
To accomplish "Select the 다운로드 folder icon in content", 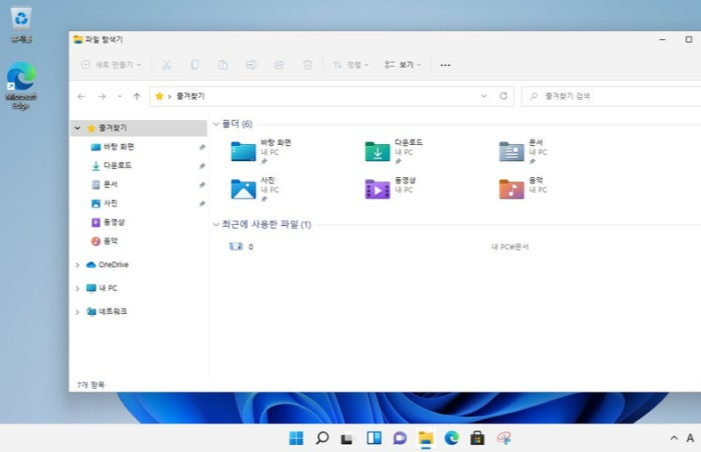I will click(x=377, y=151).
